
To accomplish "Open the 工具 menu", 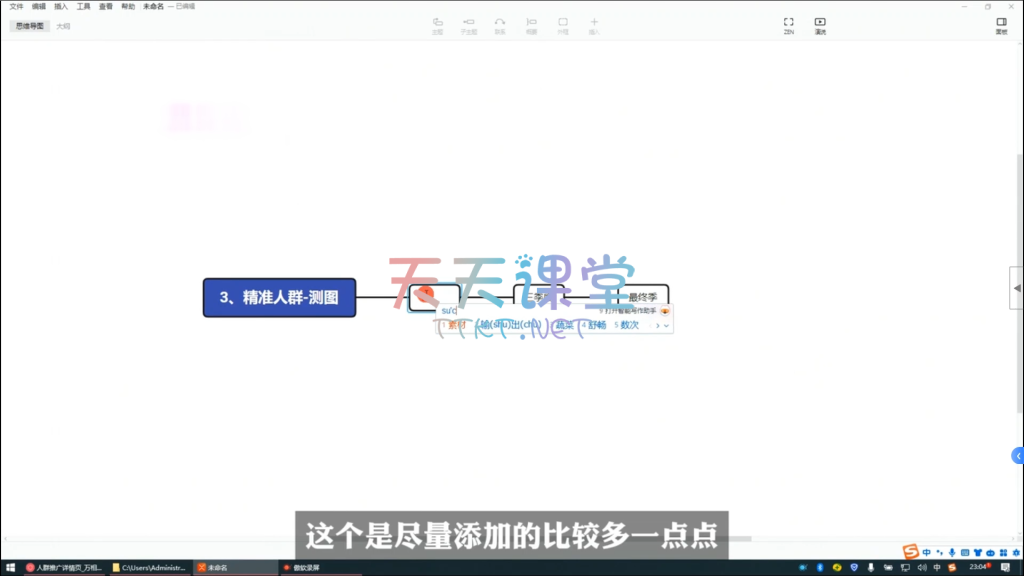I will pos(84,6).
